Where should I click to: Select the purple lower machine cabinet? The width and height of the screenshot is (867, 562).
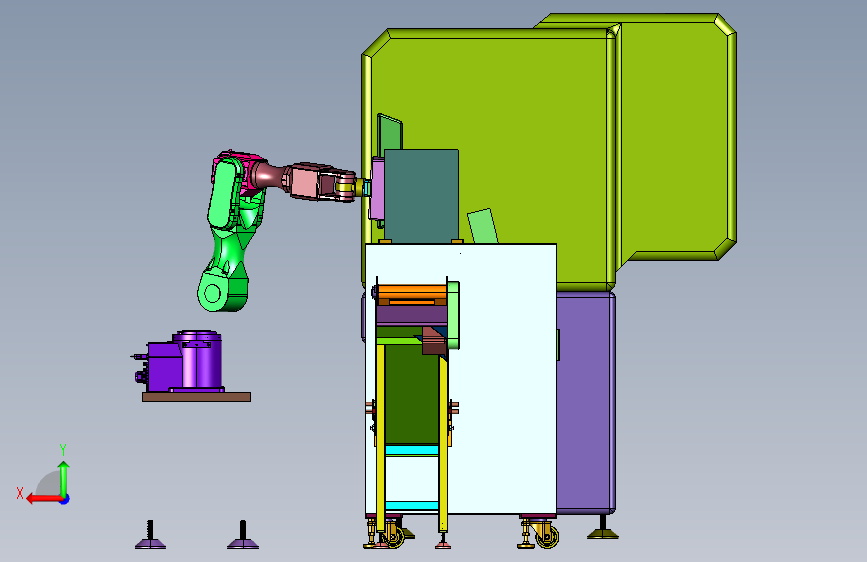(585, 402)
